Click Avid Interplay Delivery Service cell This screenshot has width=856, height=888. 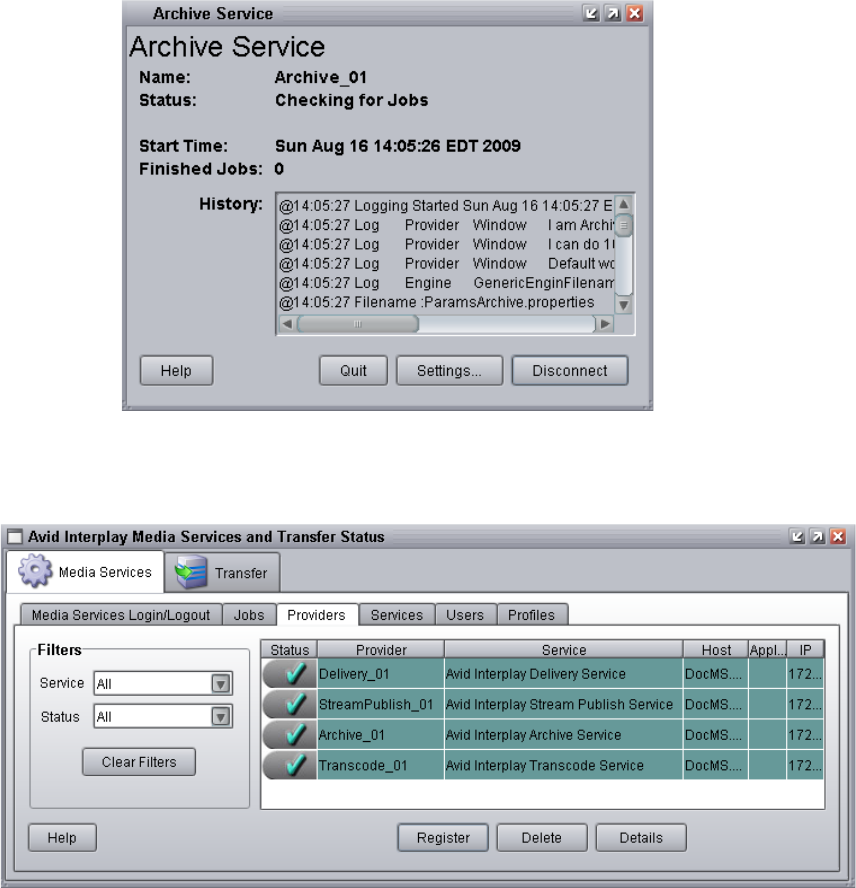click(x=564, y=673)
